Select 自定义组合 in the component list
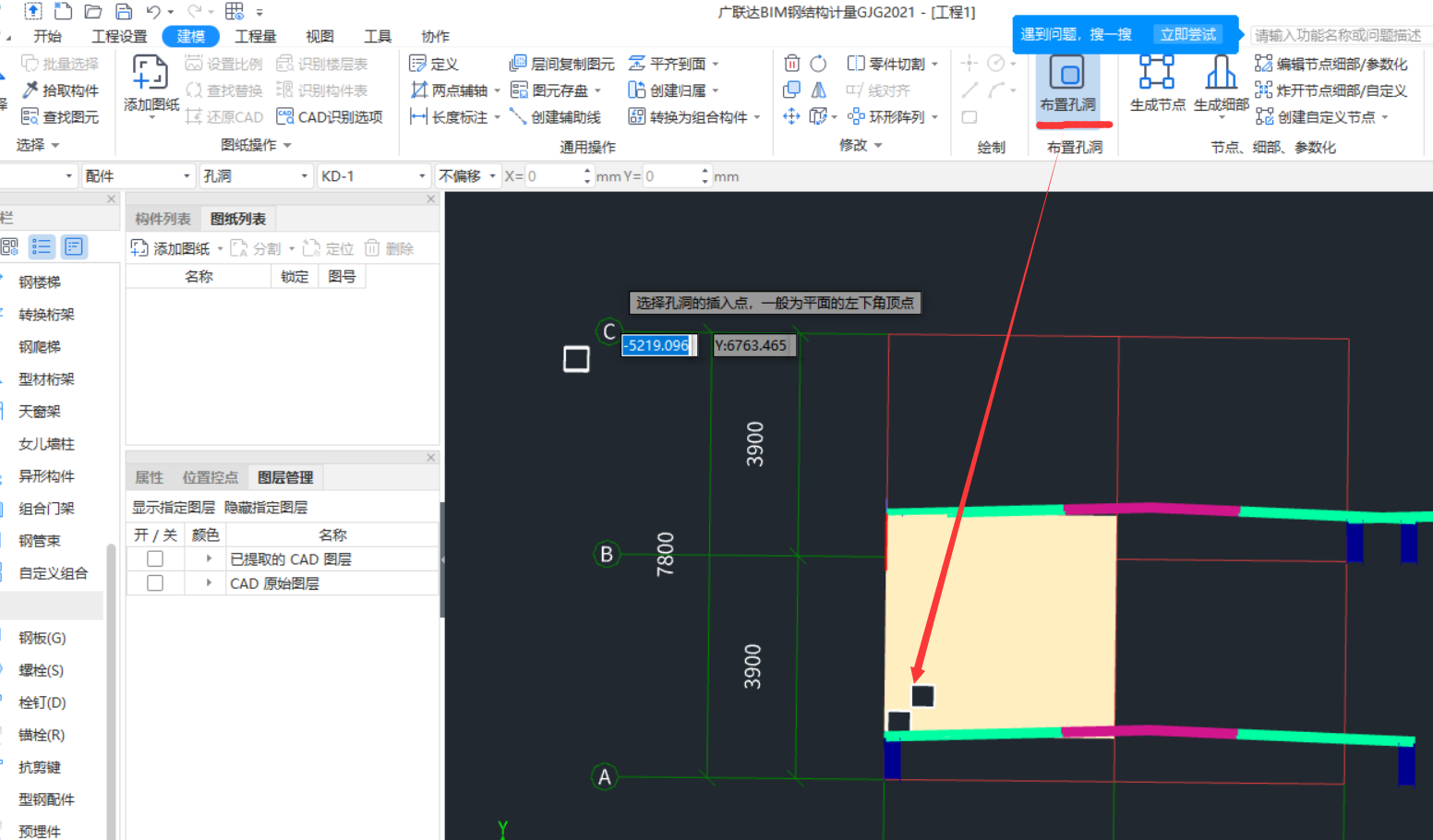Viewport: 1433px width, 840px height. click(x=54, y=573)
